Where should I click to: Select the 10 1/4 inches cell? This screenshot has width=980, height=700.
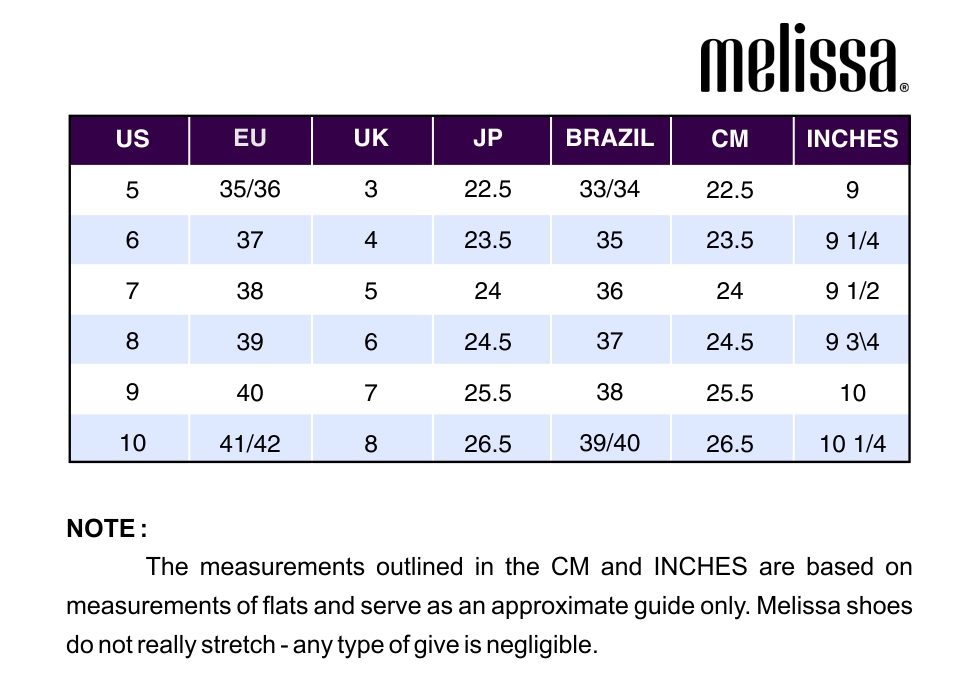(x=852, y=444)
